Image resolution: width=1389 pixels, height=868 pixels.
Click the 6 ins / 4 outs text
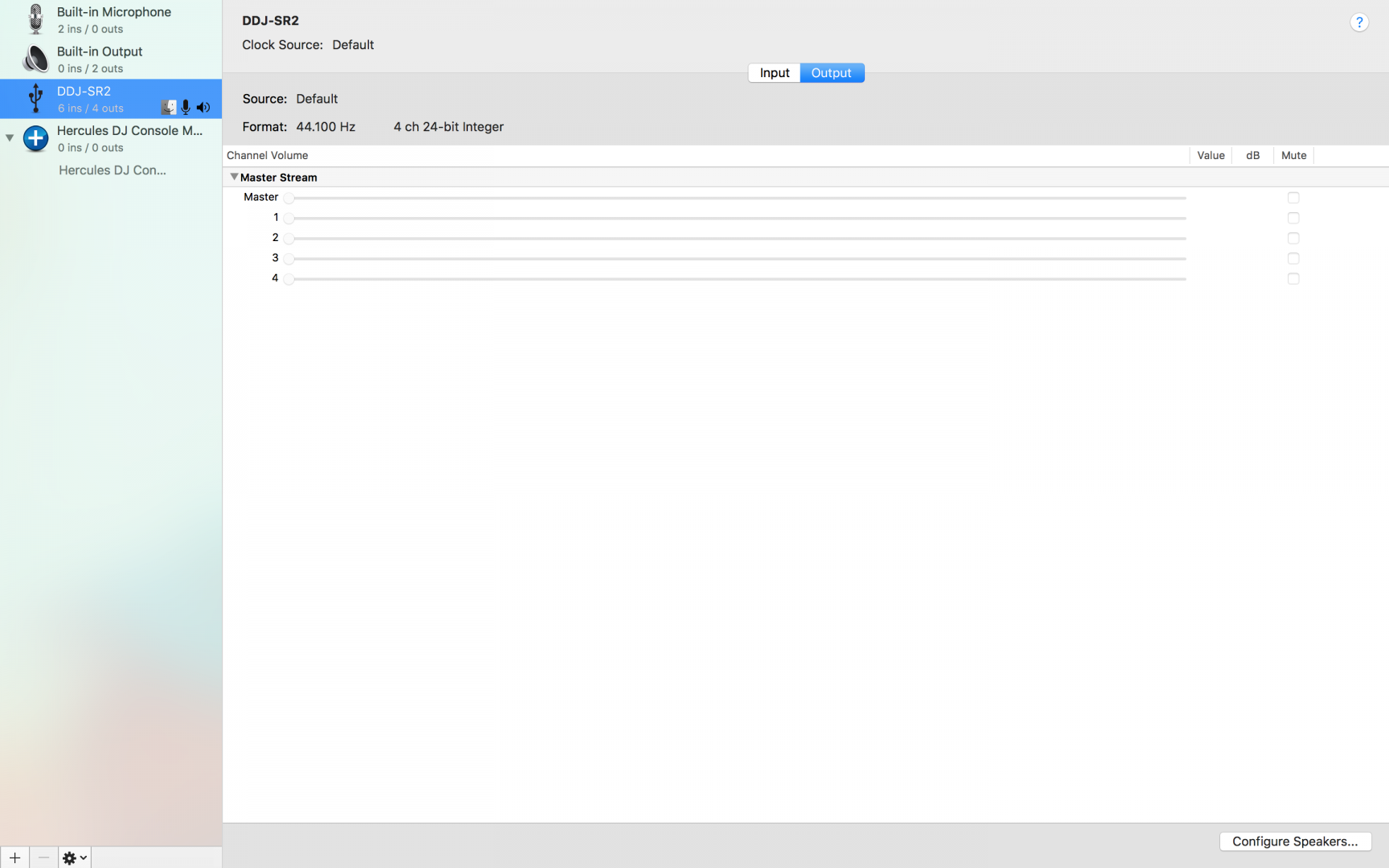pos(90,108)
